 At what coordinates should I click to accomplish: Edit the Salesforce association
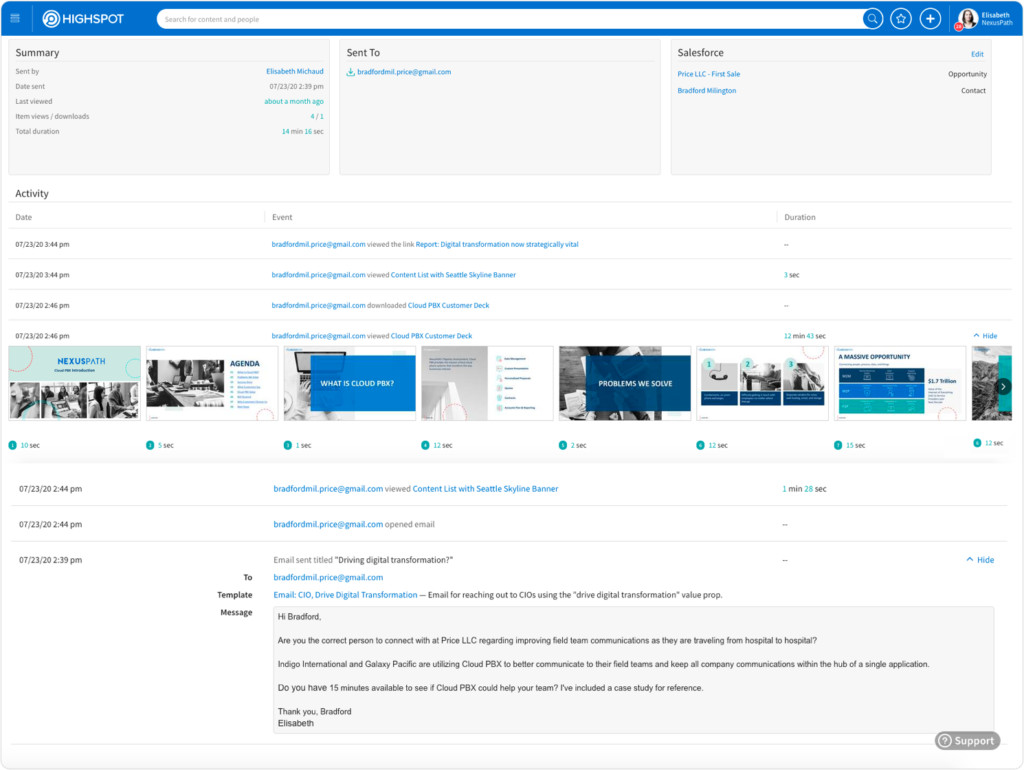[x=977, y=54]
